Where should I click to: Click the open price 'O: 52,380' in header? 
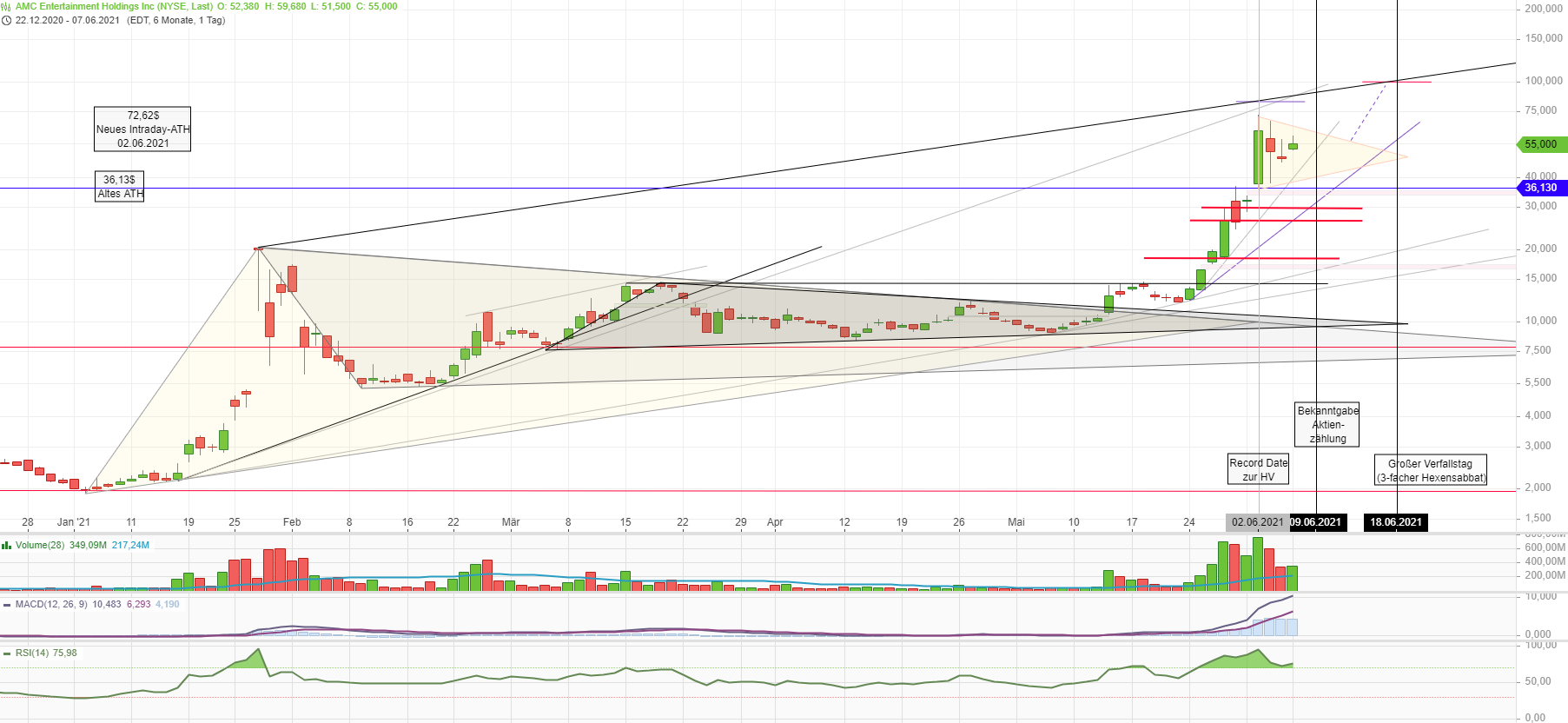(239, 6)
